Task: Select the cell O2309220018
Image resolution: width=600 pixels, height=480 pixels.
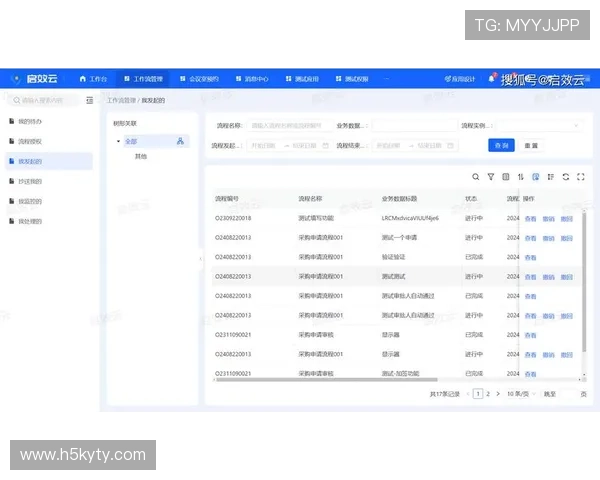Action: (x=233, y=218)
